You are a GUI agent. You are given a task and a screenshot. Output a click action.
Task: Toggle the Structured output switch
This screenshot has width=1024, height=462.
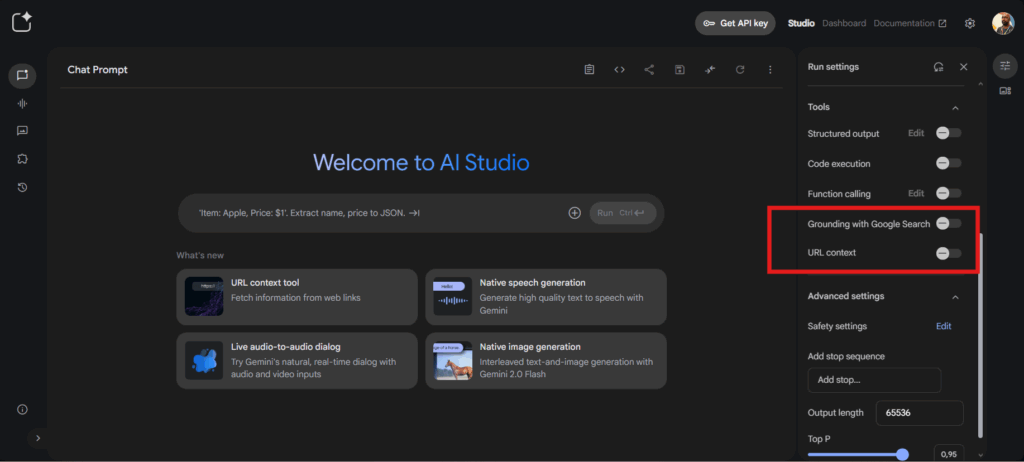pyautogui.click(x=948, y=133)
